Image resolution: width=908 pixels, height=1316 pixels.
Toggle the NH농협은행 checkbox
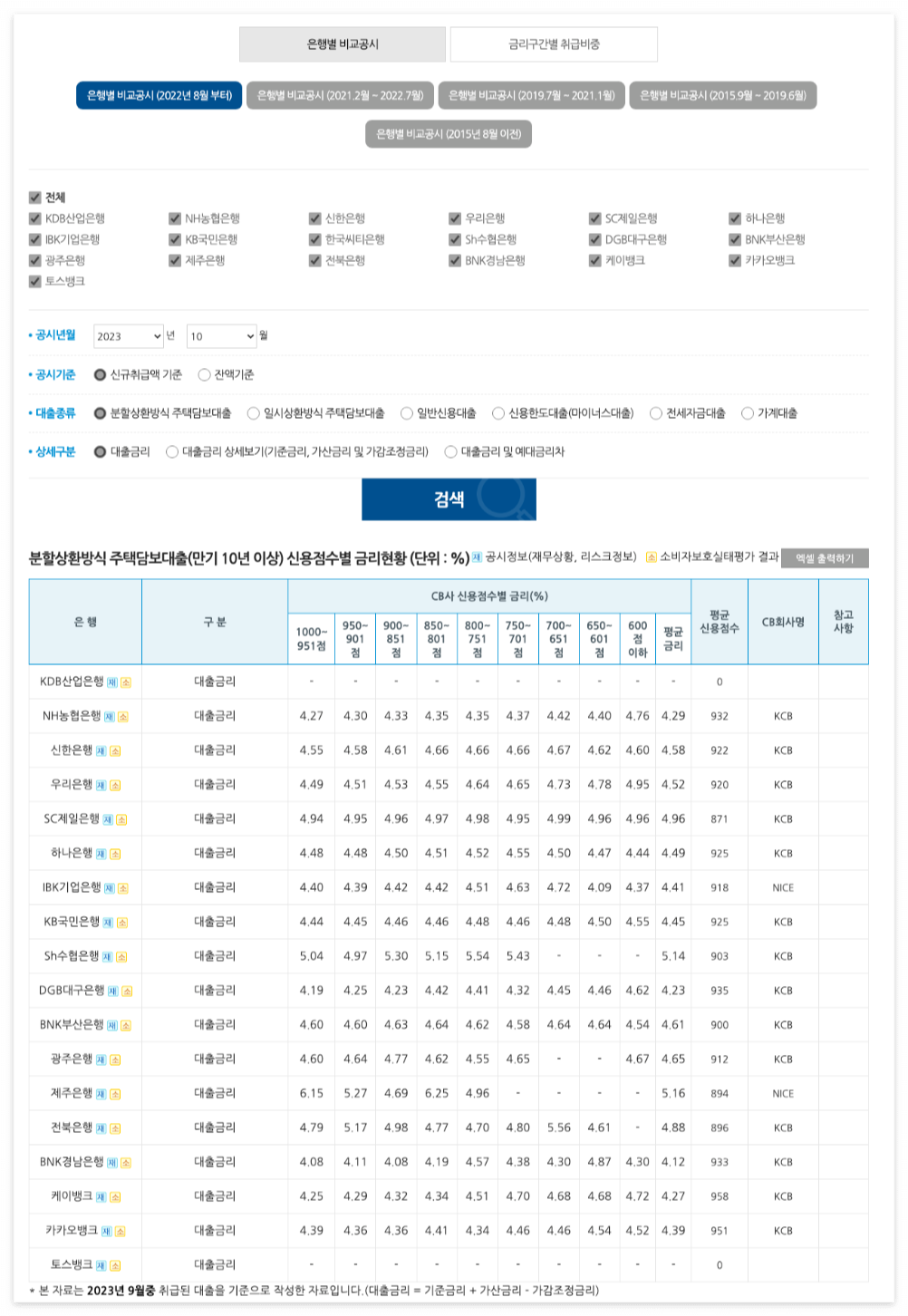pos(175,218)
